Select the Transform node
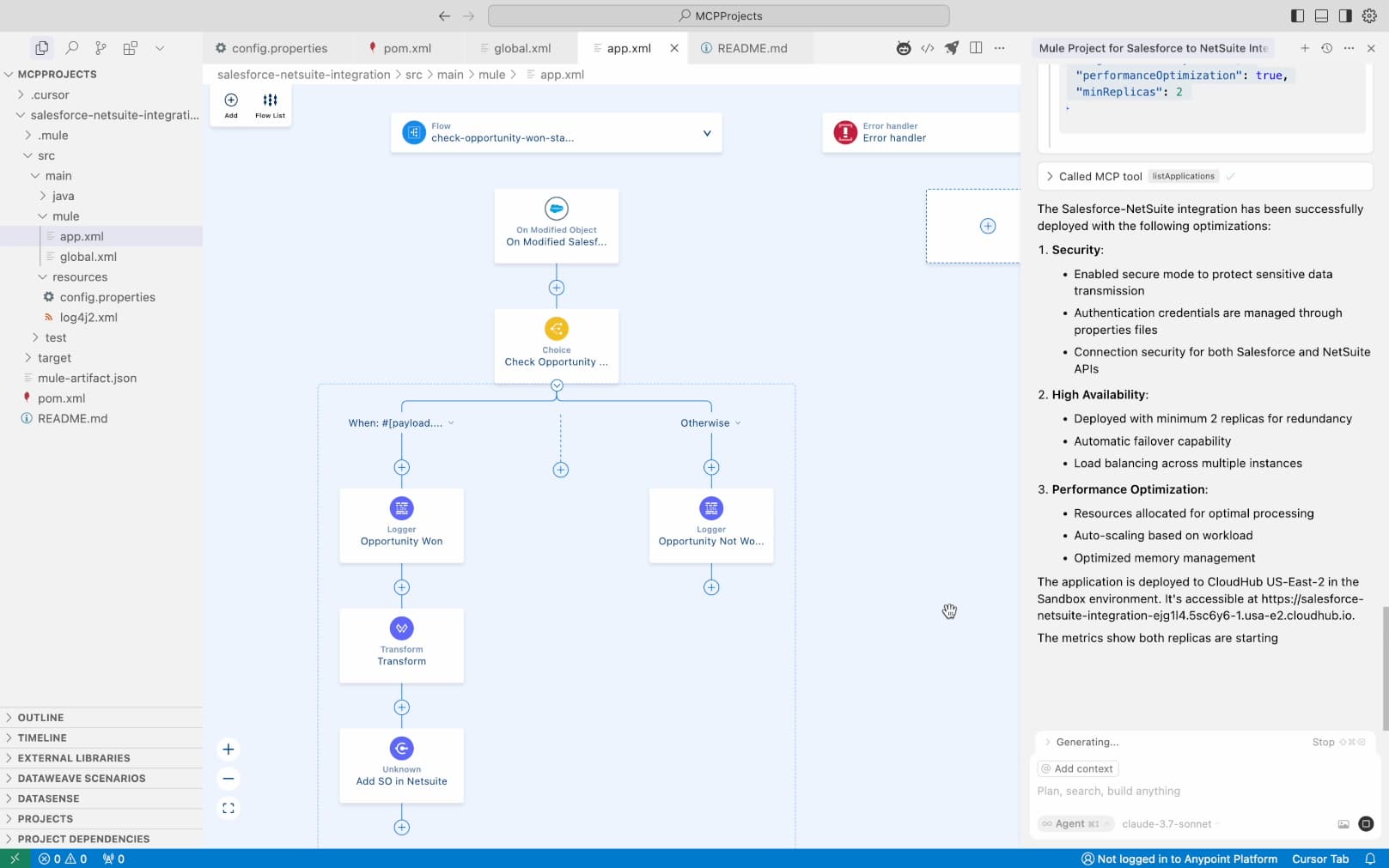 [x=401, y=646]
